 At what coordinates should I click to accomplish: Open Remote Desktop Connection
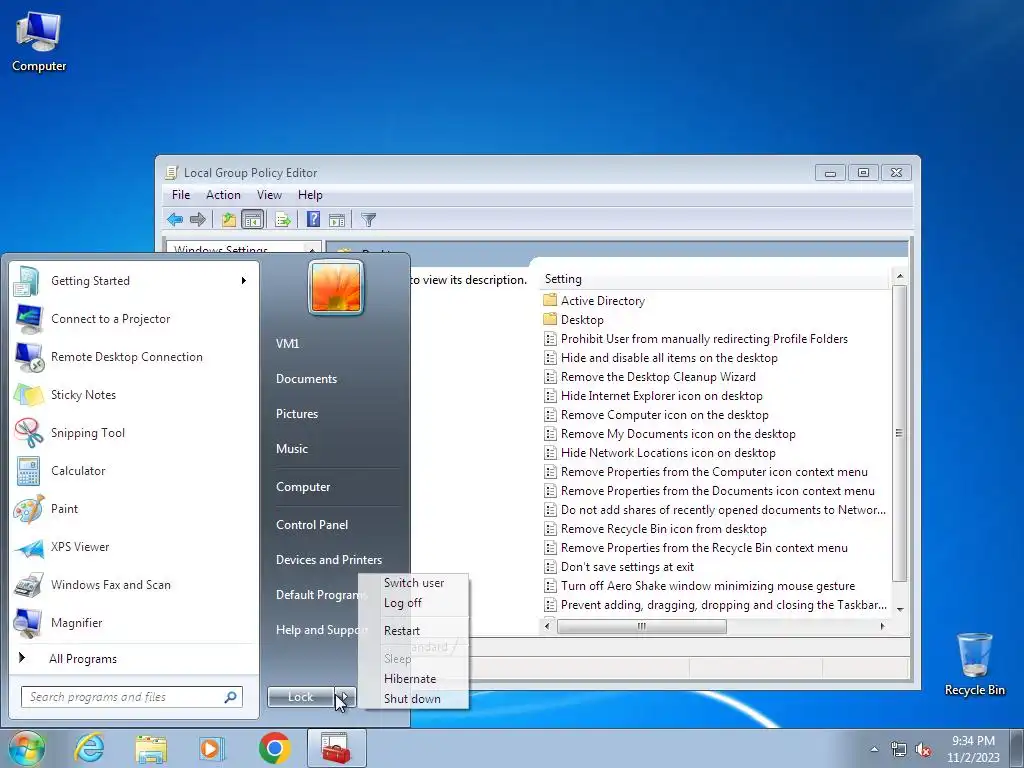[134, 357]
